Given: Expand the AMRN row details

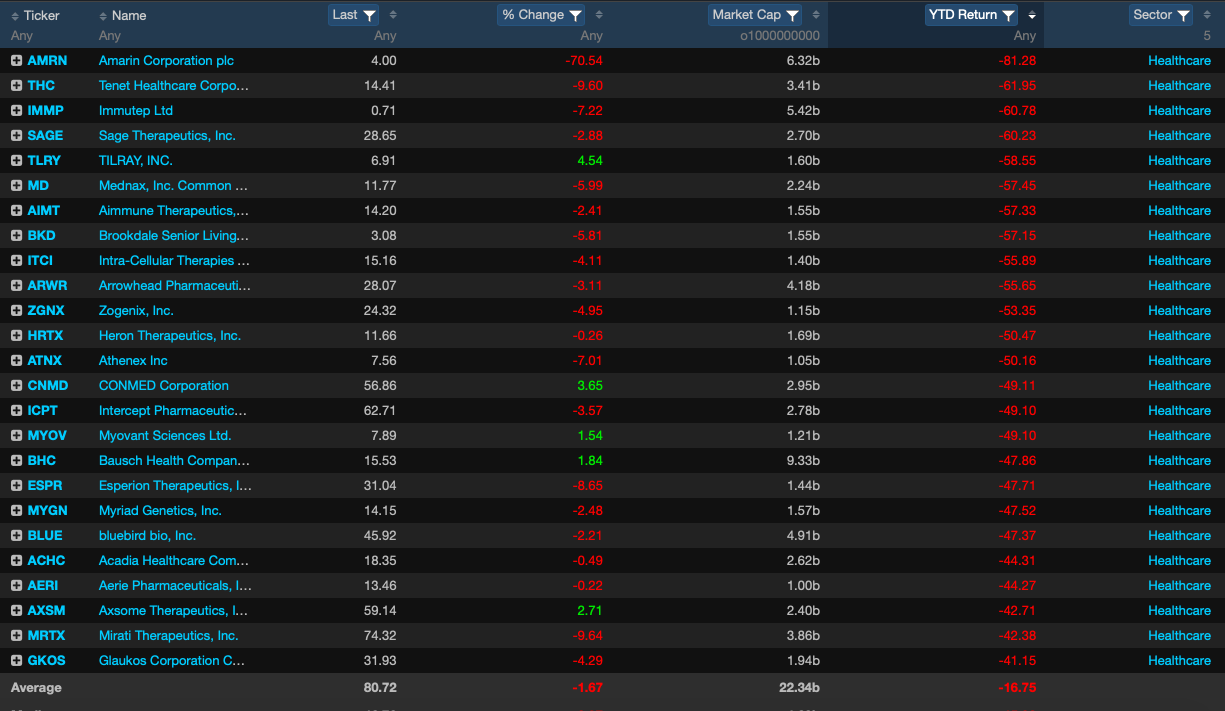Looking at the screenshot, I should [x=16, y=61].
